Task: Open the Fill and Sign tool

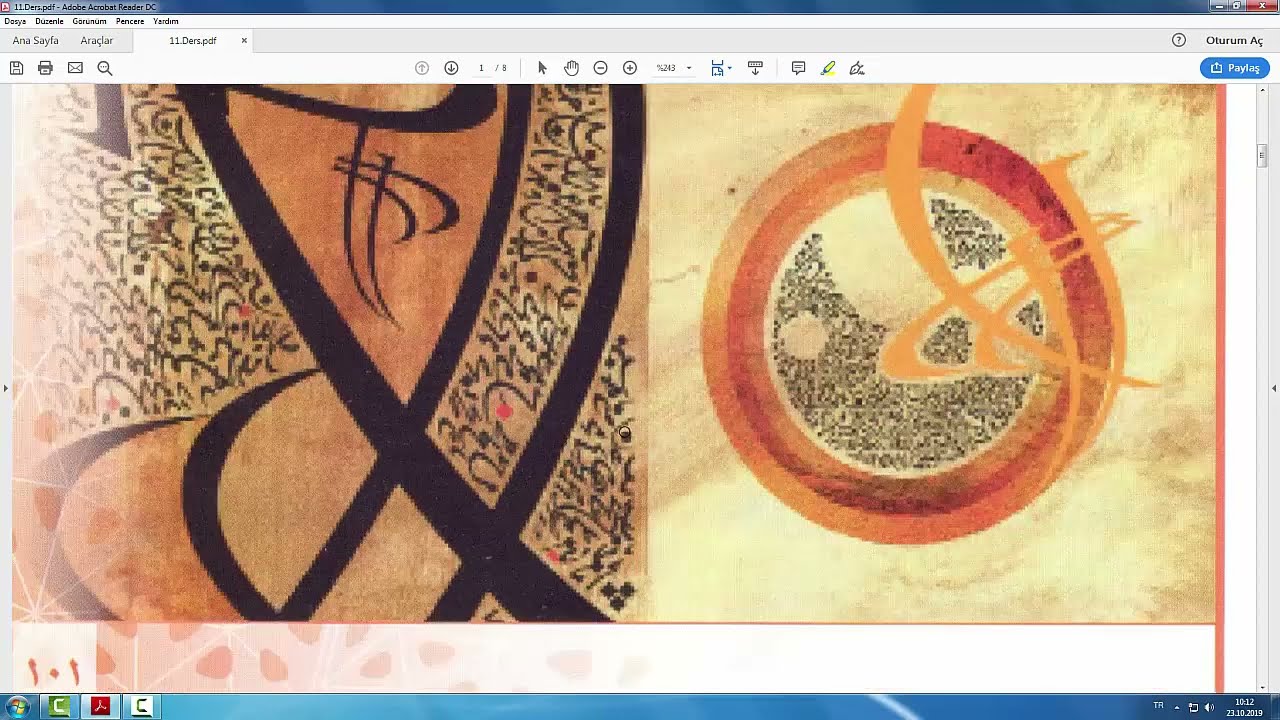Action: [x=857, y=68]
